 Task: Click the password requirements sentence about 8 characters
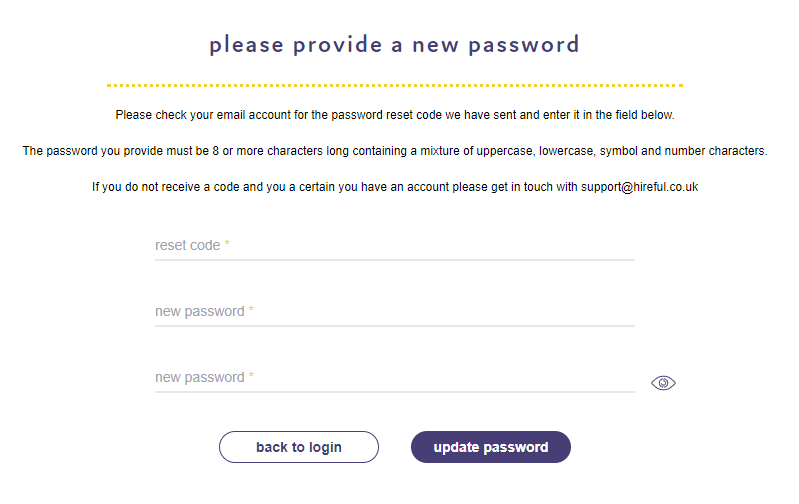point(395,151)
